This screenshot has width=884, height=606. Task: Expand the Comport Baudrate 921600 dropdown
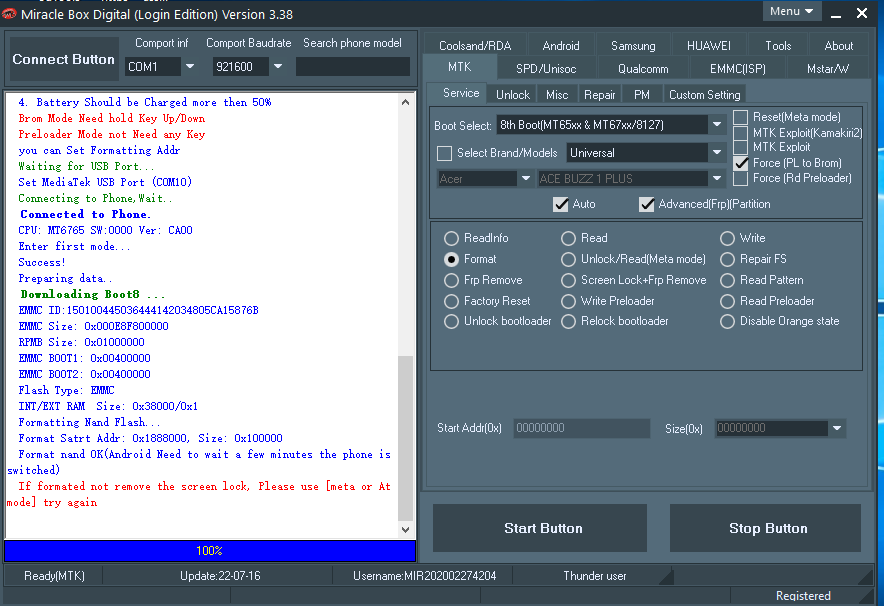click(x=278, y=67)
